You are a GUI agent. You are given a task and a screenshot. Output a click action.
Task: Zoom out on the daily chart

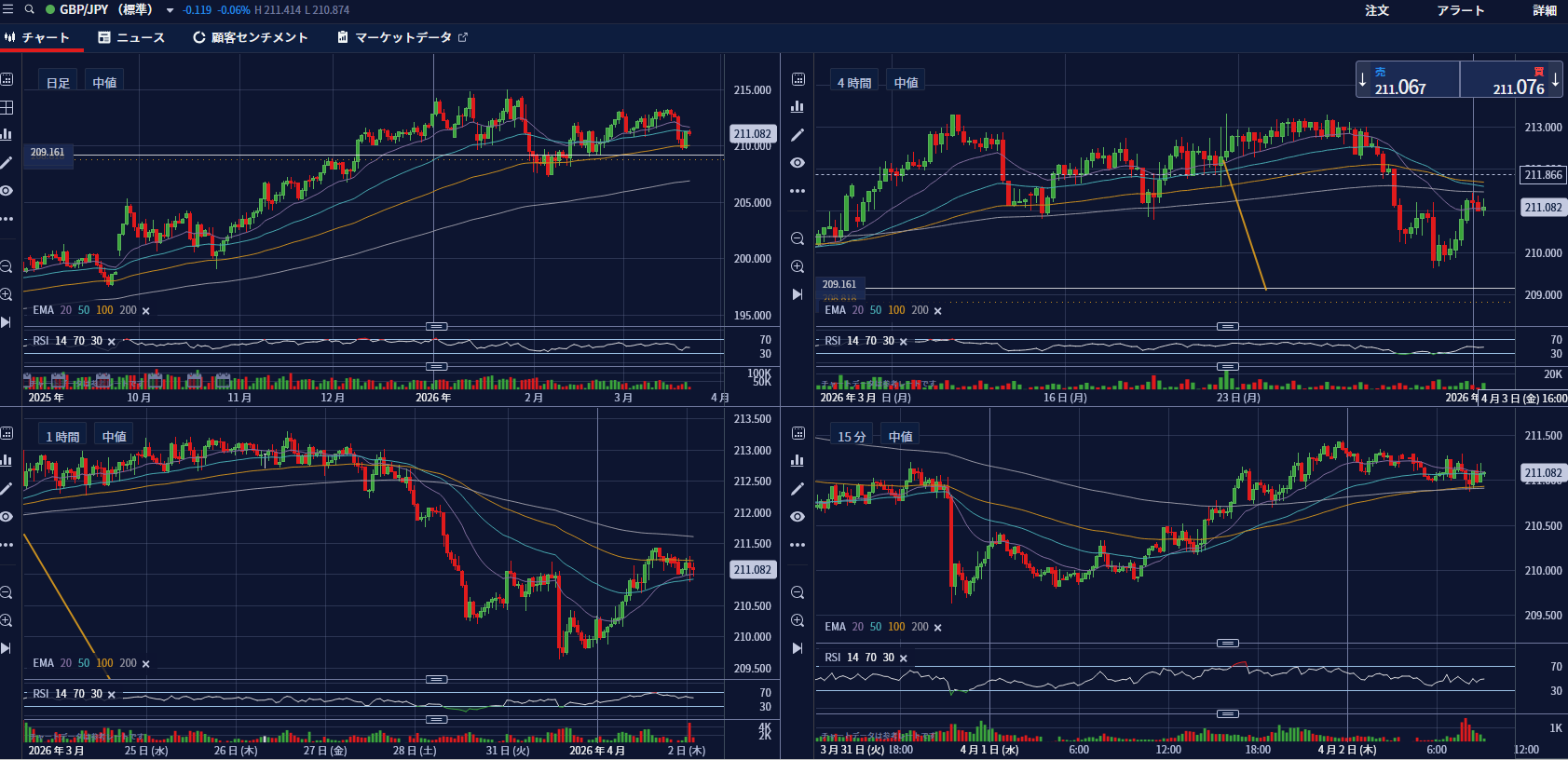coord(7,266)
